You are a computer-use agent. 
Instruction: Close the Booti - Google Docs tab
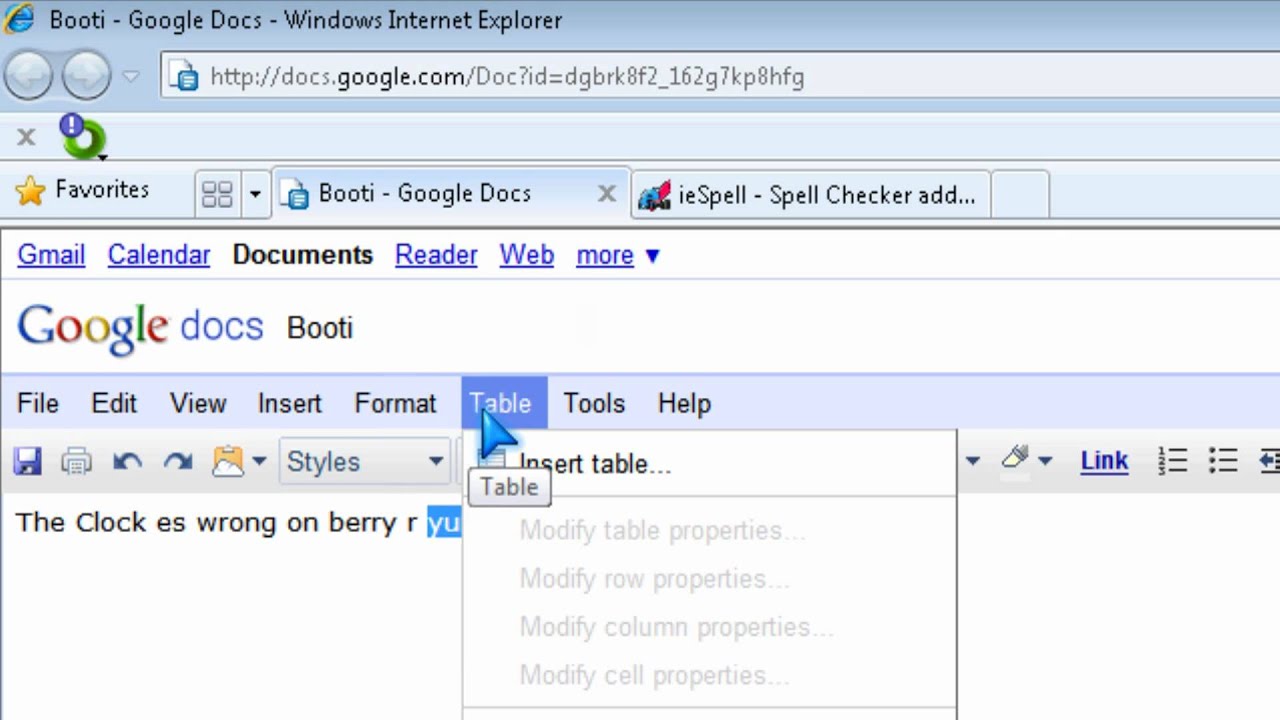click(606, 194)
